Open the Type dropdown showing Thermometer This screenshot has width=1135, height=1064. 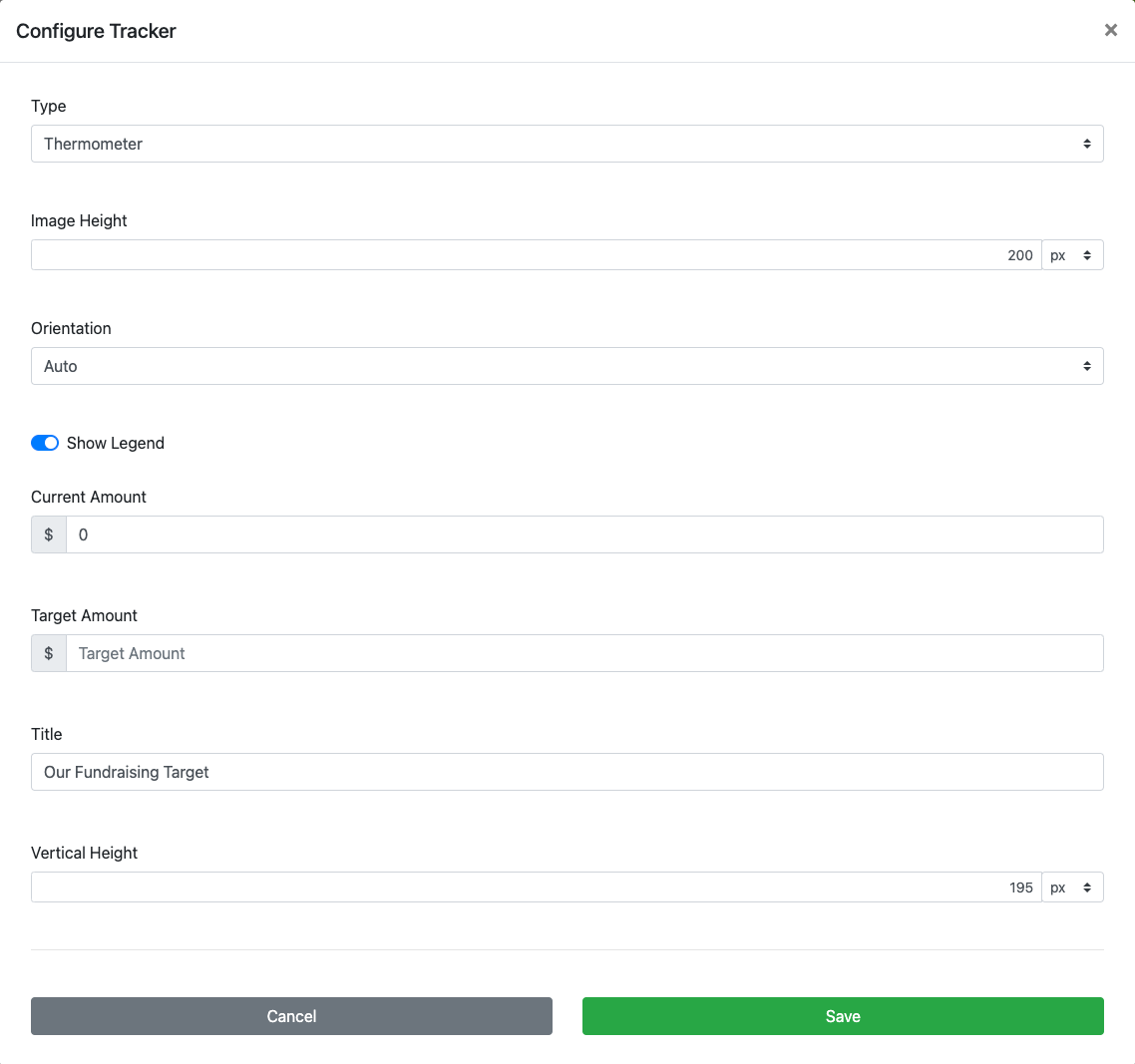coord(567,144)
